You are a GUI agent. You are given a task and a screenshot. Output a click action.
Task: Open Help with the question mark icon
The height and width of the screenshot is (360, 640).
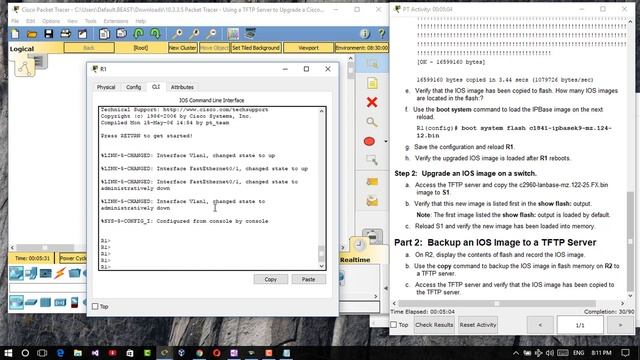(x=381, y=34)
